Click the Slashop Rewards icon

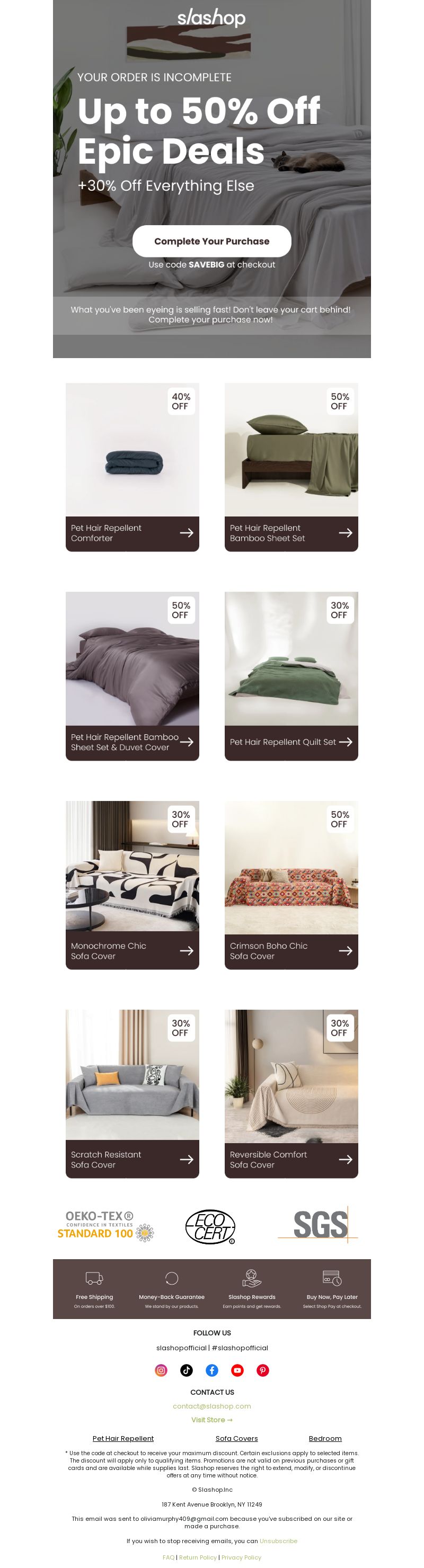(252, 1278)
